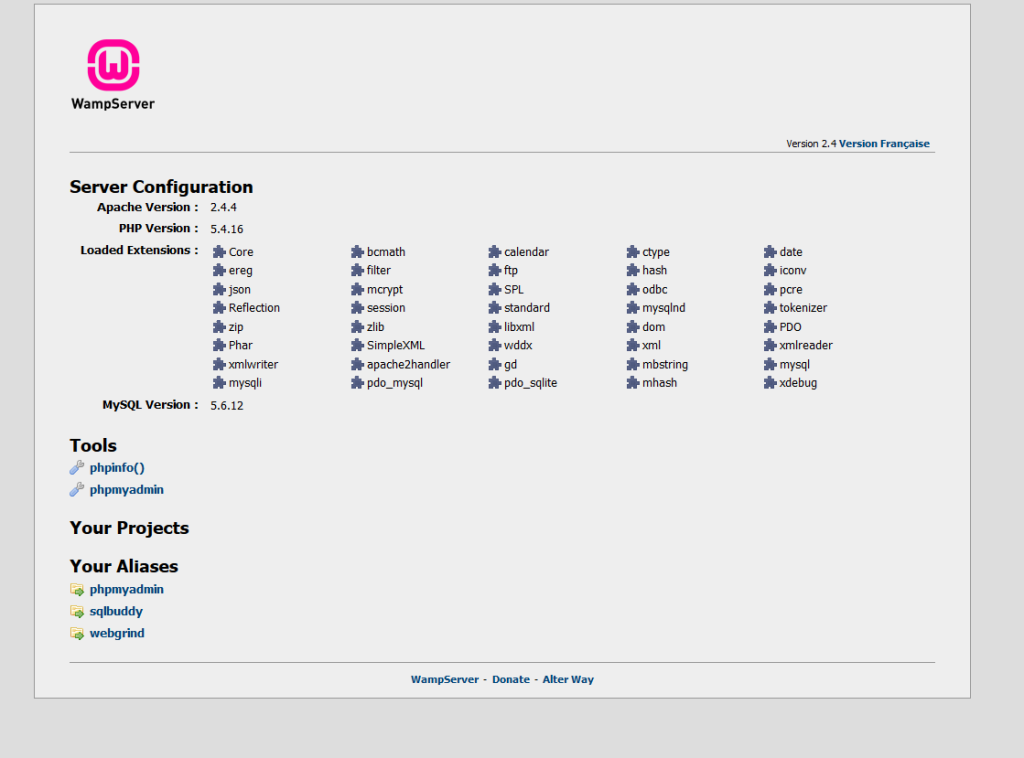Click the puzzle icon next to wddx
This screenshot has height=758, width=1024.
pyautogui.click(x=494, y=345)
